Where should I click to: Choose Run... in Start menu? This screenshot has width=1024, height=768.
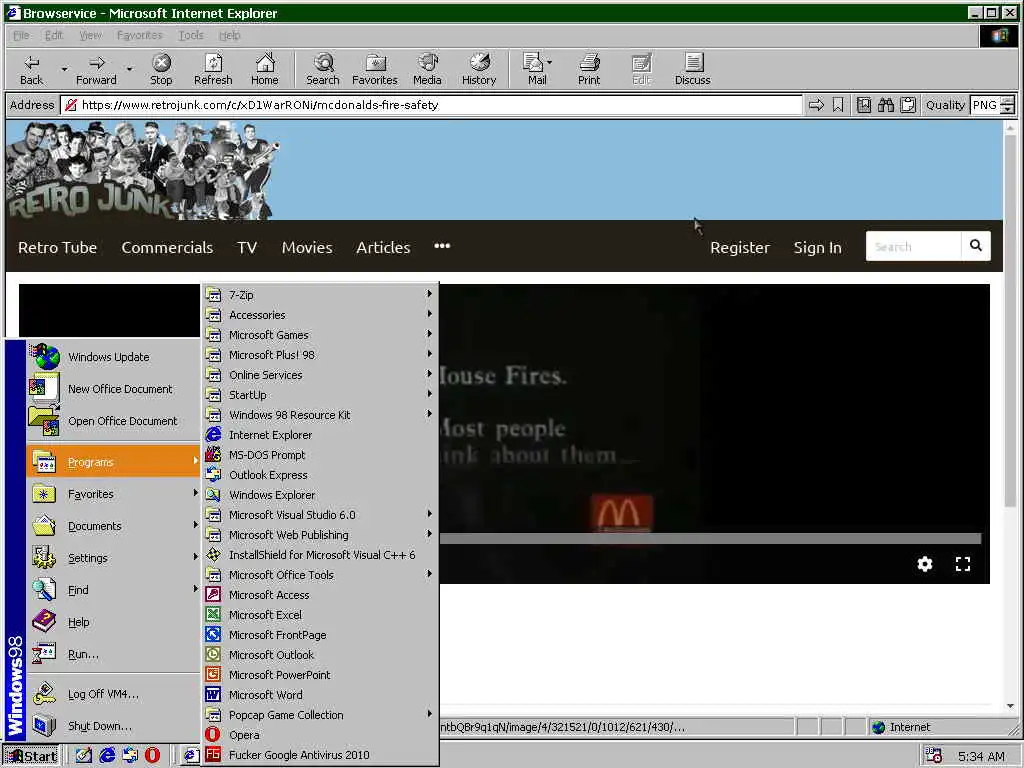114,654
